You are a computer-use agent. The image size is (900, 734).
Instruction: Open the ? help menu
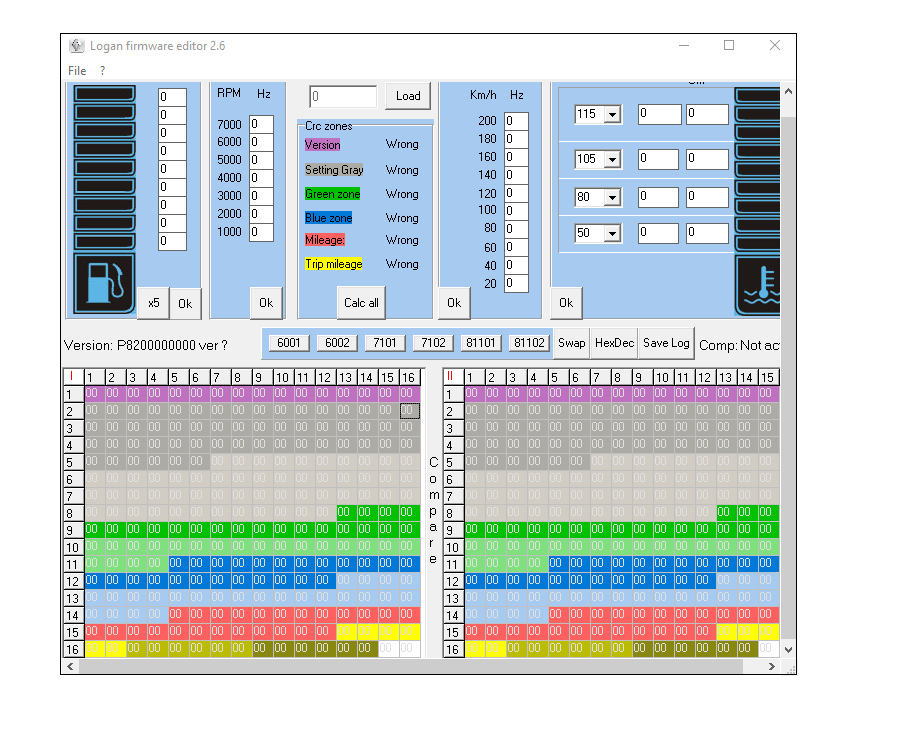102,71
